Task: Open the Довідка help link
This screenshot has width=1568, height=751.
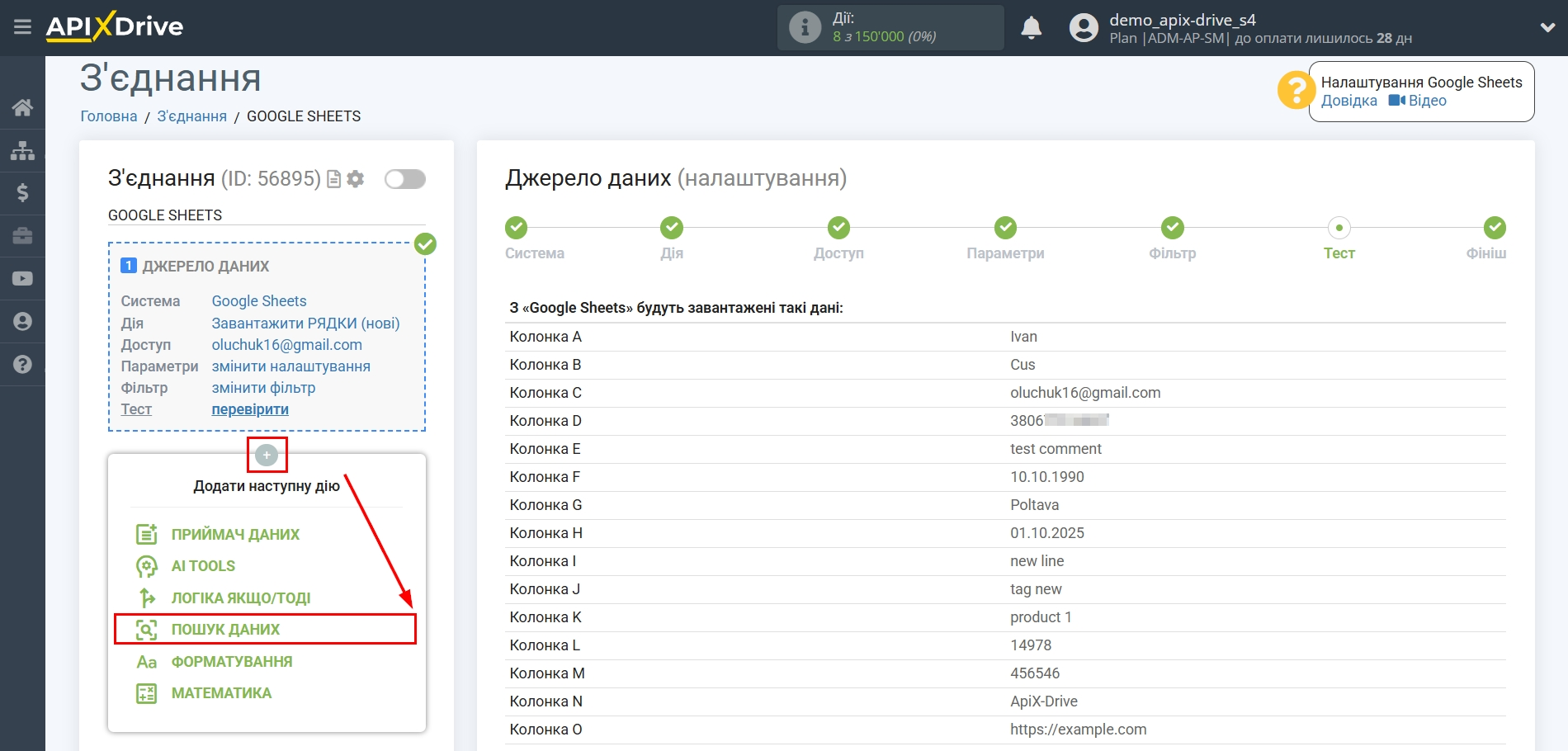Action: click(1348, 101)
